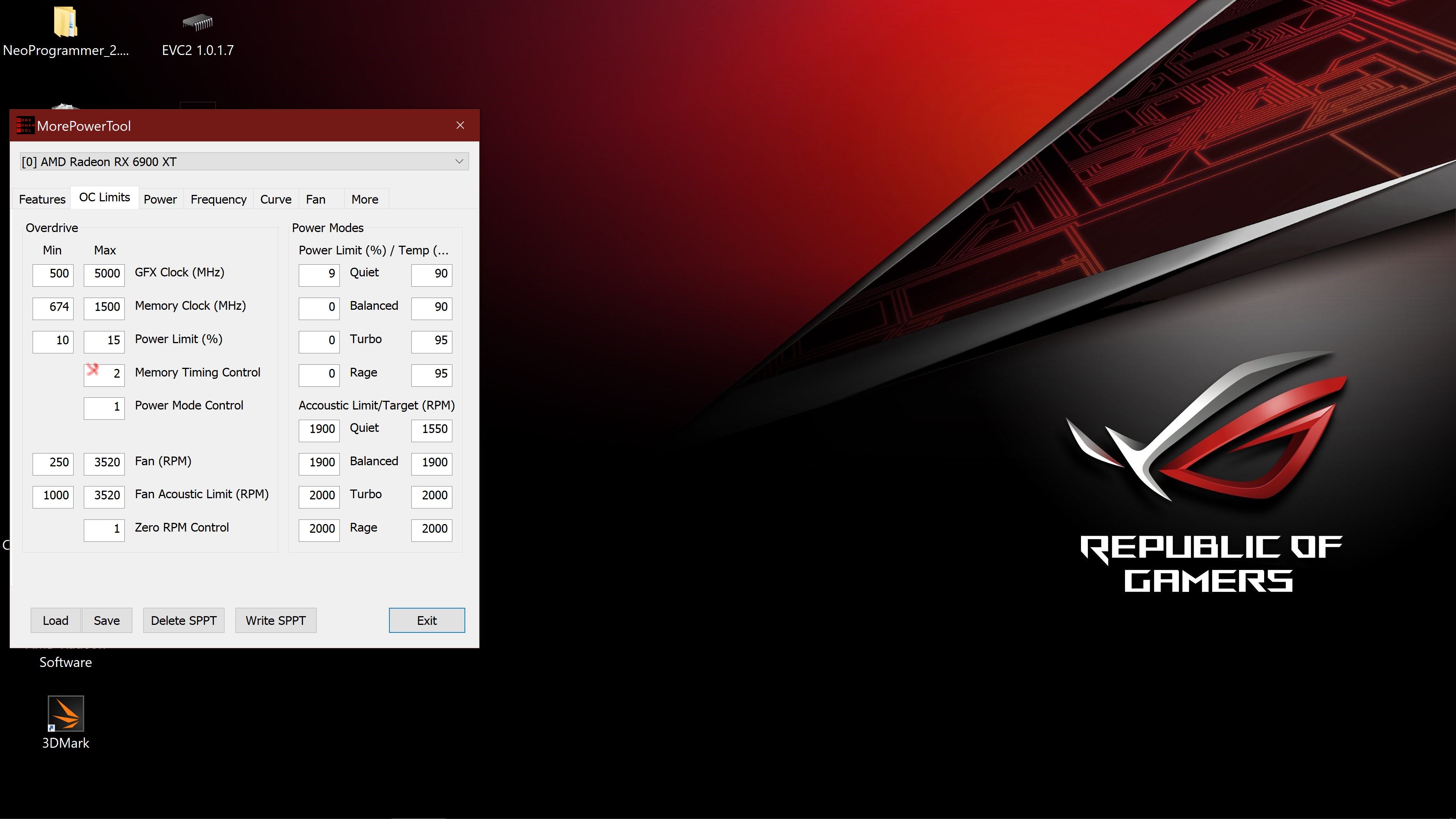Click Write SPPT button
The height and width of the screenshot is (819, 1456).
click(x=276, y=621)
